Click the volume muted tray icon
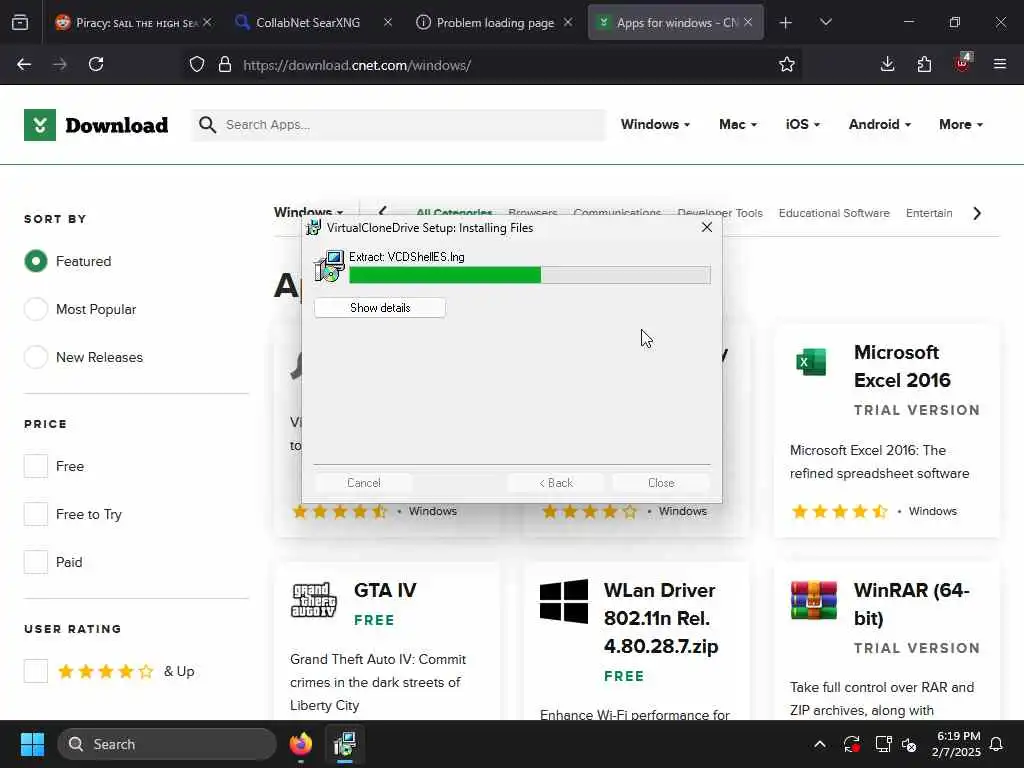The image size is (1024, 768). click(909, 744)
